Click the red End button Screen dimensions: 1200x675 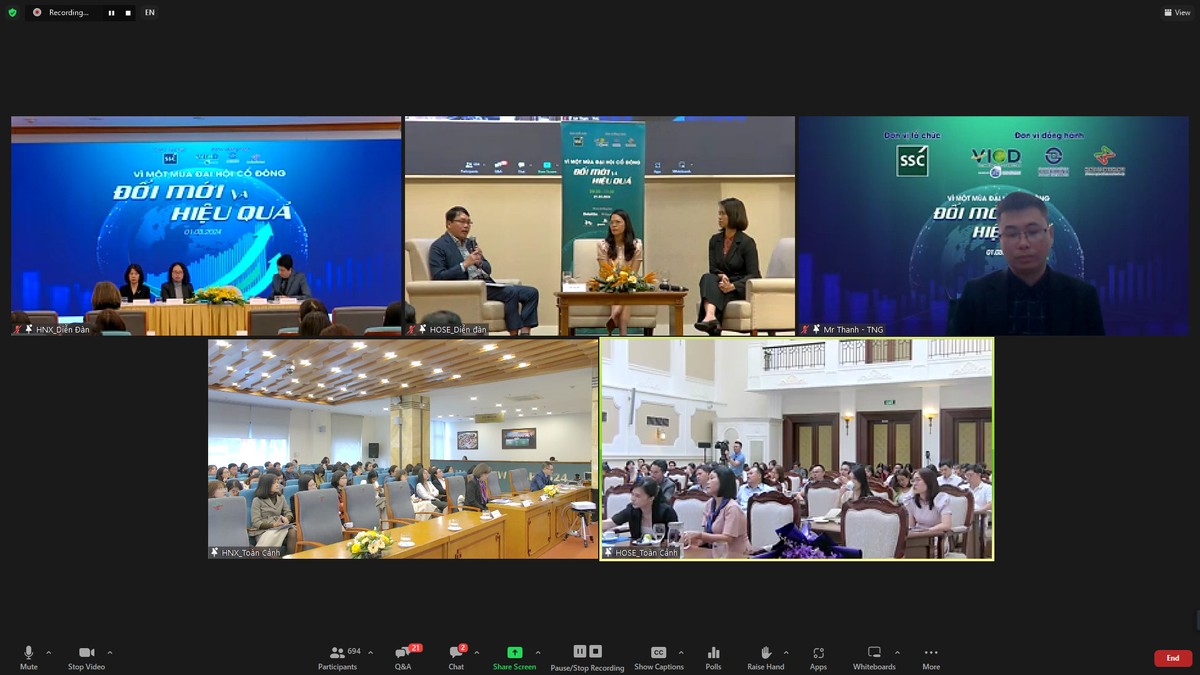1172,658
